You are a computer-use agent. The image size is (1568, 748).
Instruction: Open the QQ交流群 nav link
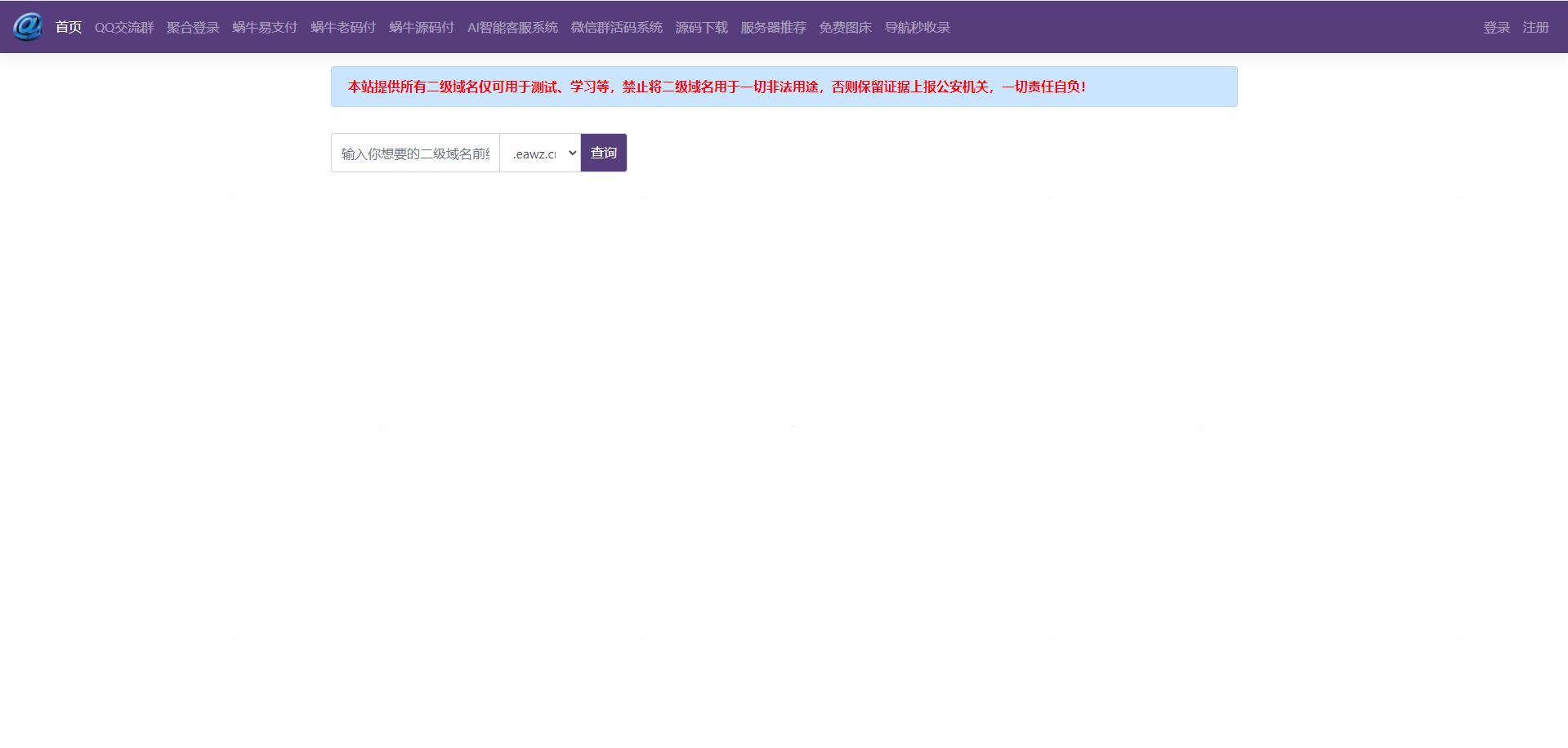tap(124, 28)
